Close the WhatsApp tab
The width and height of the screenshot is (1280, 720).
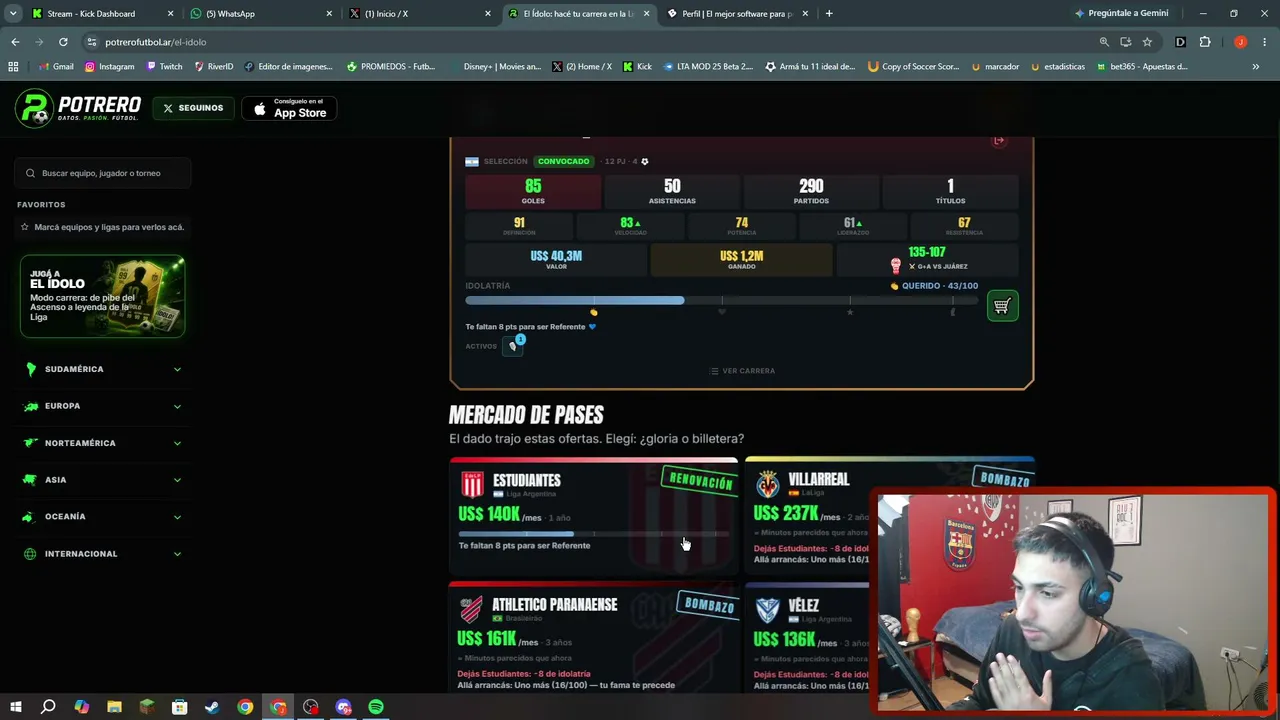(x=329, y=14)
